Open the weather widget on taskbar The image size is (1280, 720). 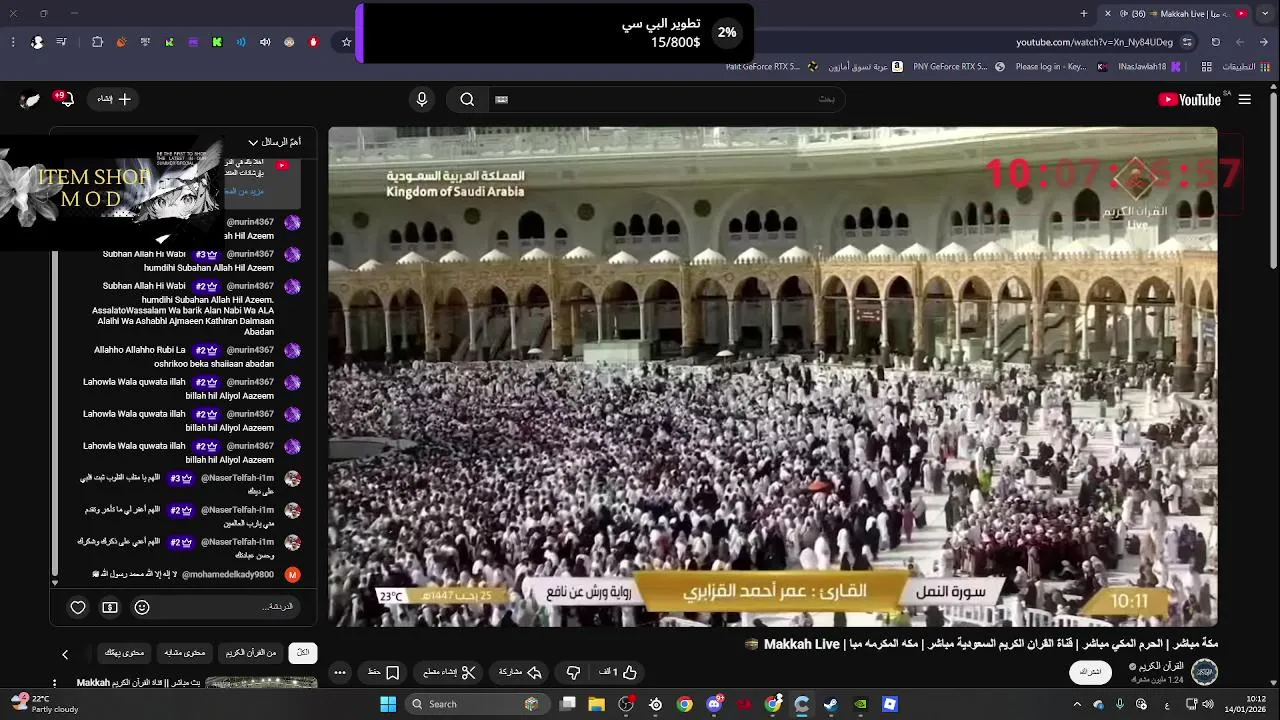pyautogui.click(x=42, y=704)
